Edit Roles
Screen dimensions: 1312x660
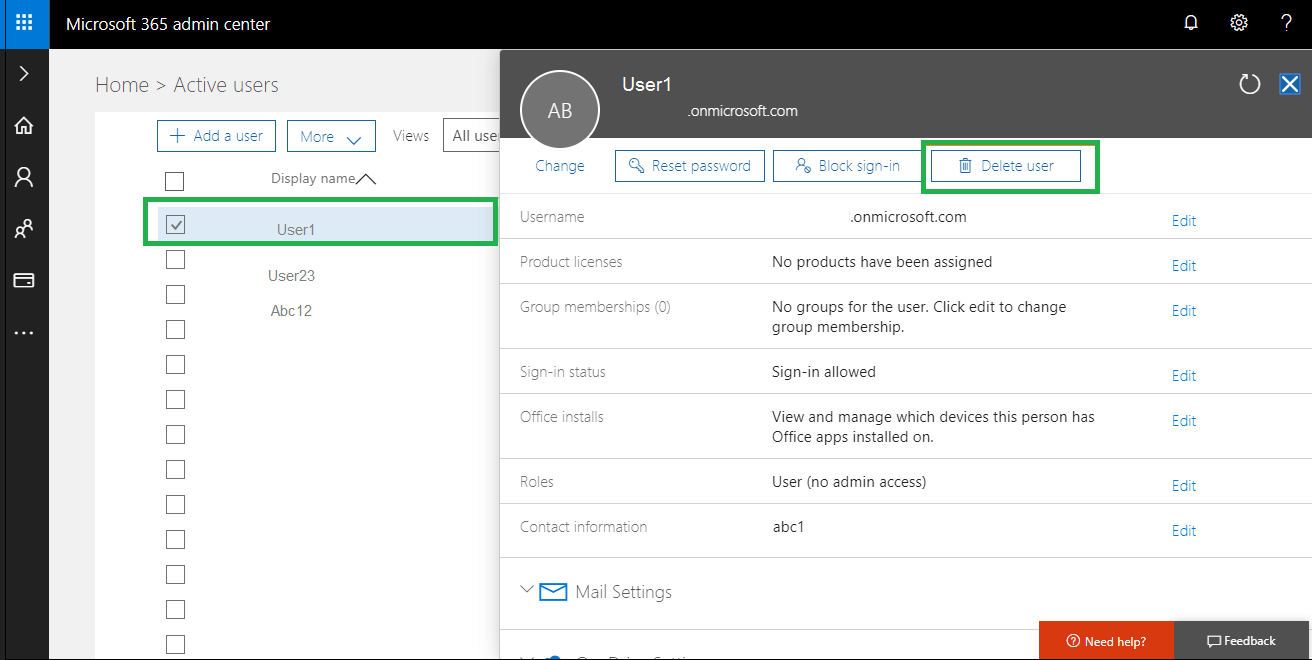coord(1184,486)
